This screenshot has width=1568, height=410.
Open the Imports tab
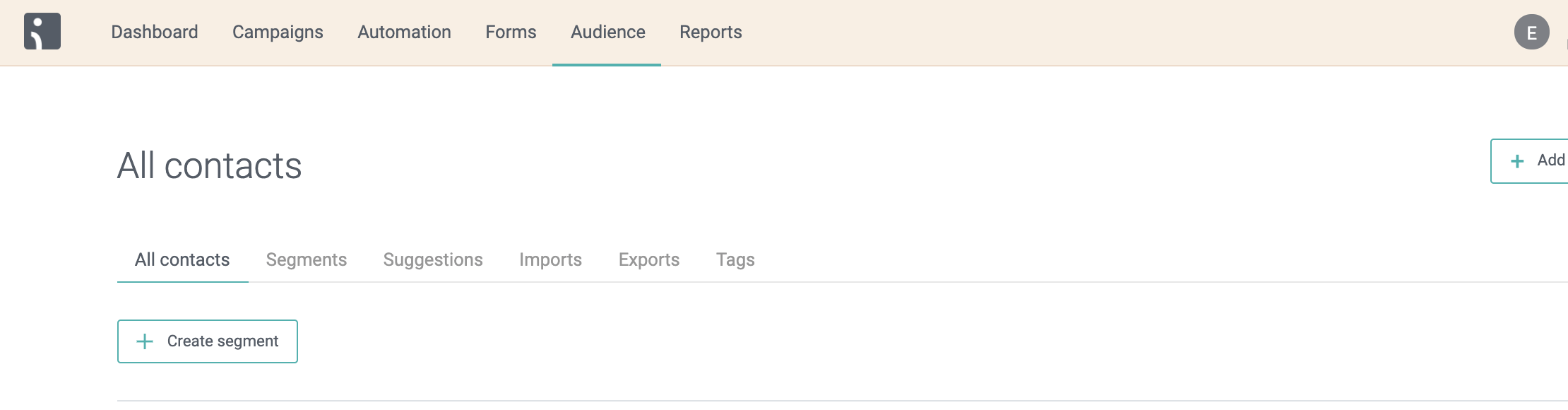click(x=550, y=259)
